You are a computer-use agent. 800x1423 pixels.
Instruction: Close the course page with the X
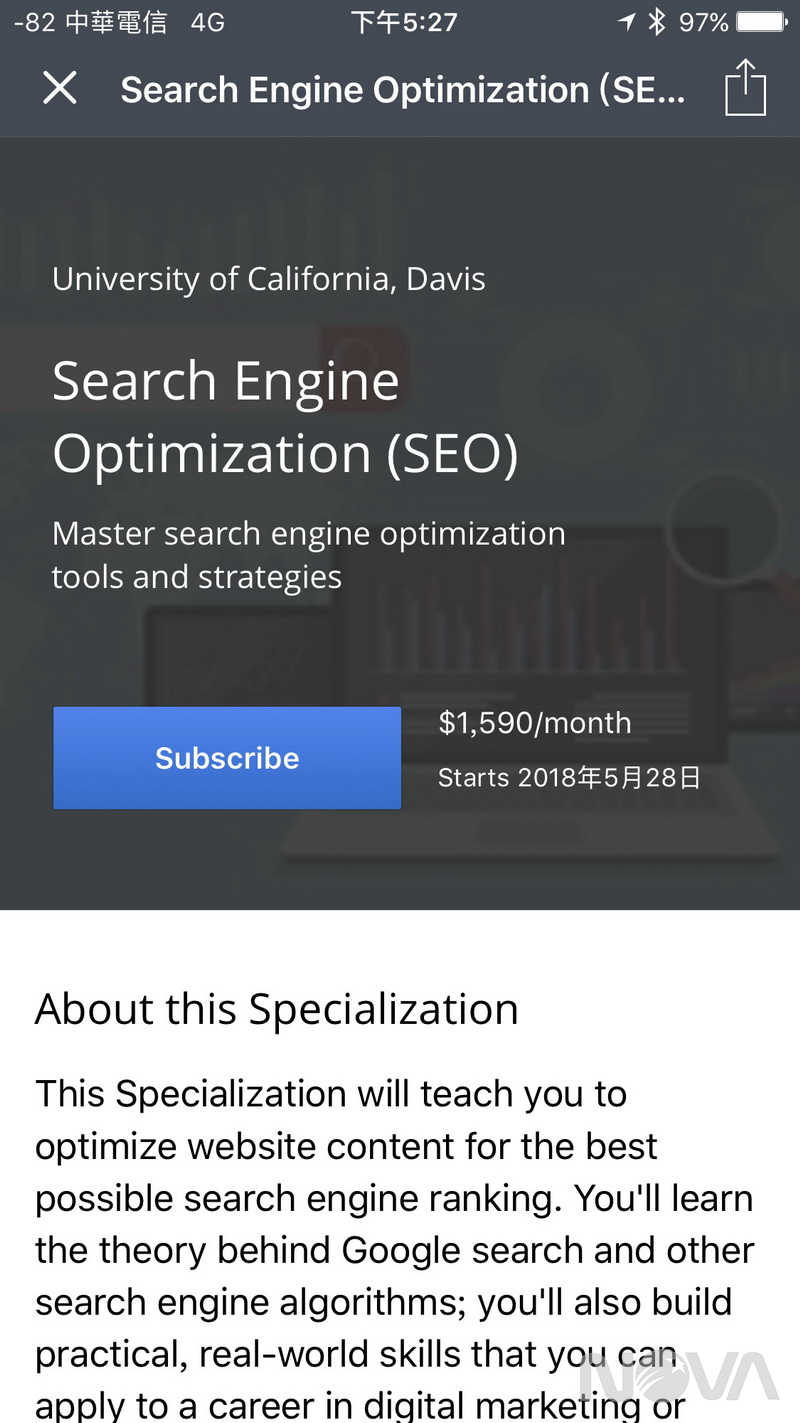coord(60,88)
